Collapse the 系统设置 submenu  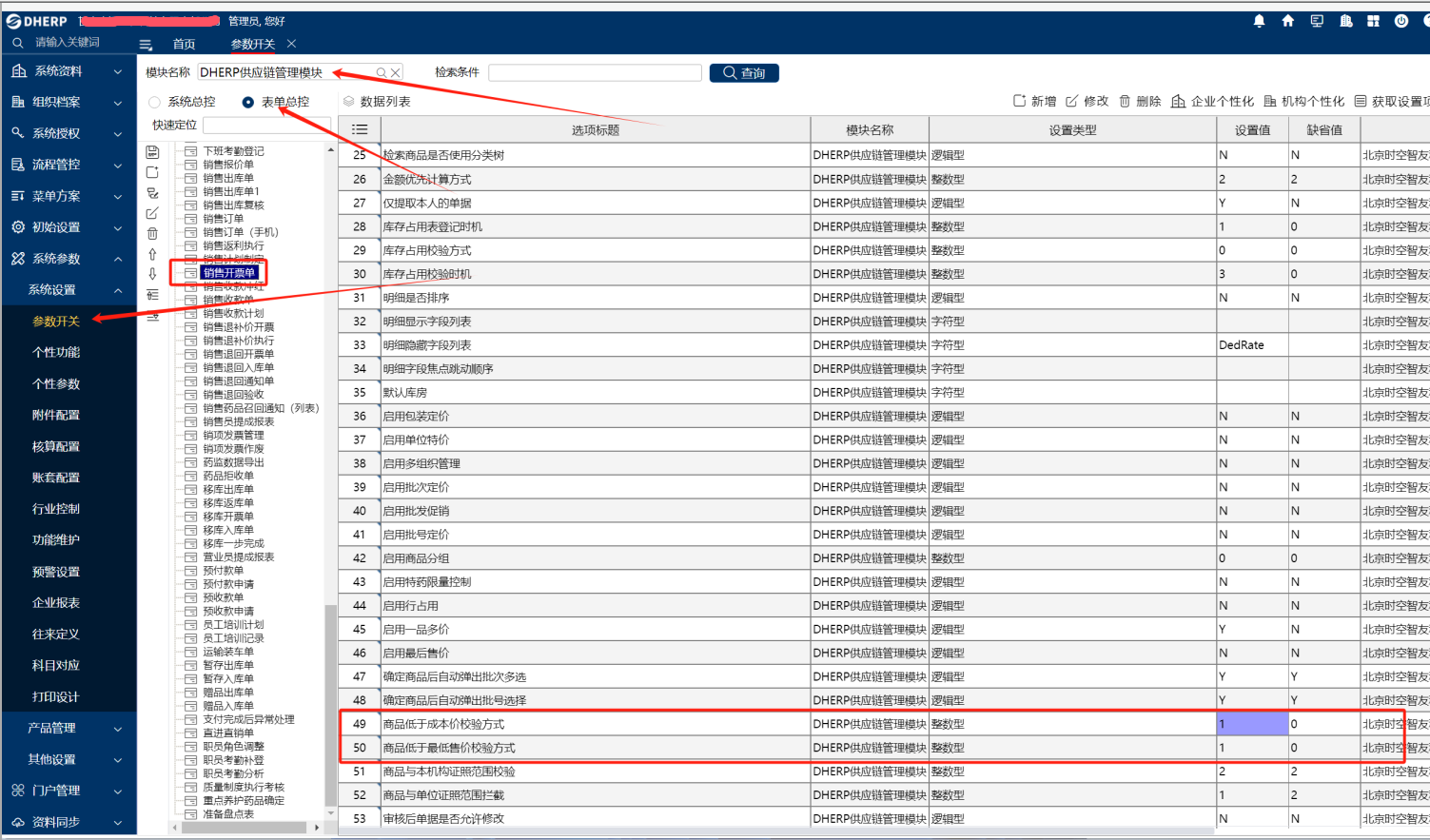point(68,290)
